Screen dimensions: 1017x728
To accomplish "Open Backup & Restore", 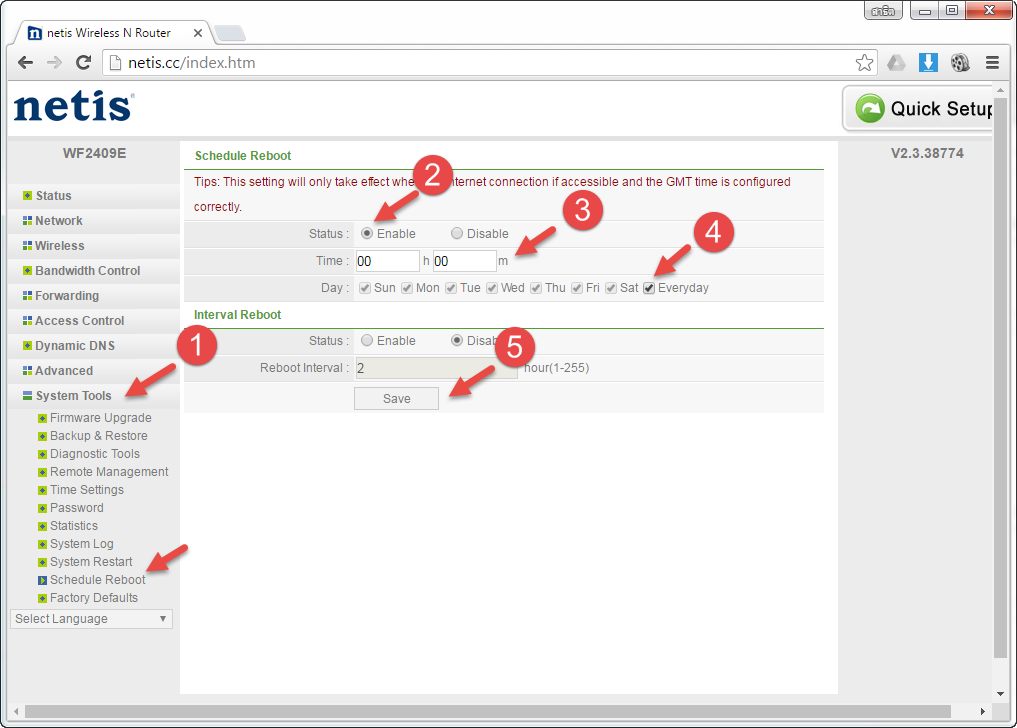I will [x=99, y=436].
